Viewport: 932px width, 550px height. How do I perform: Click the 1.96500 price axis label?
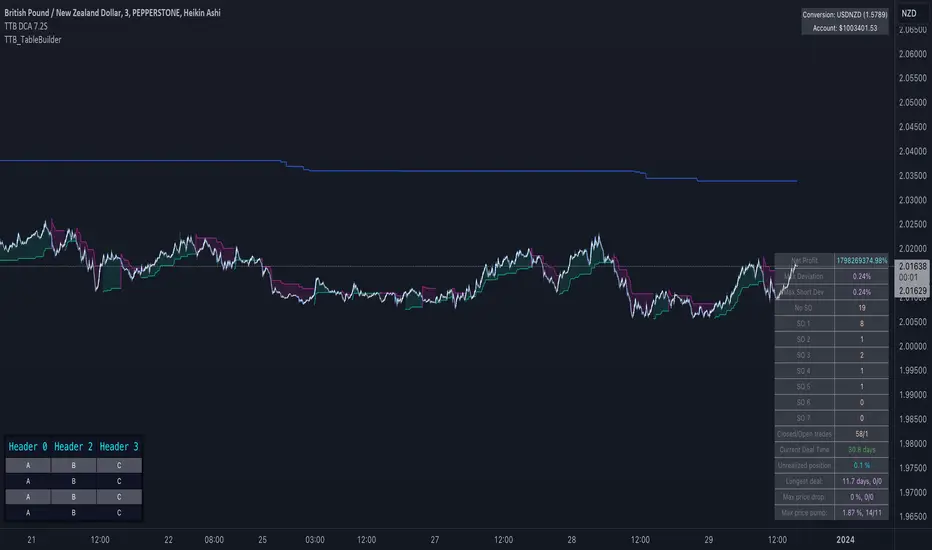coord(912,517)
